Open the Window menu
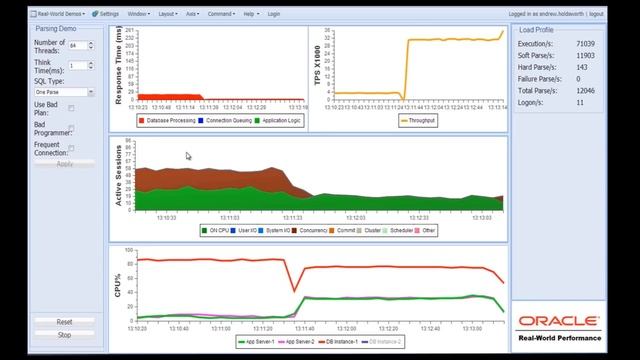Viewport: 640px width, 360px height. 139,14
